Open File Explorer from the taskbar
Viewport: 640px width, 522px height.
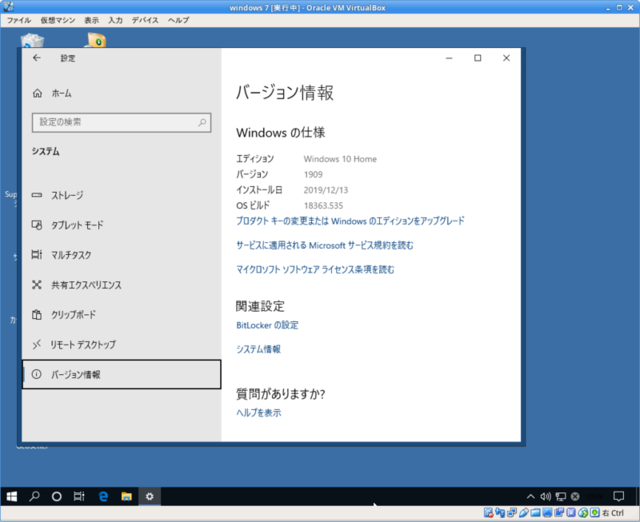[x=127, y=496]
